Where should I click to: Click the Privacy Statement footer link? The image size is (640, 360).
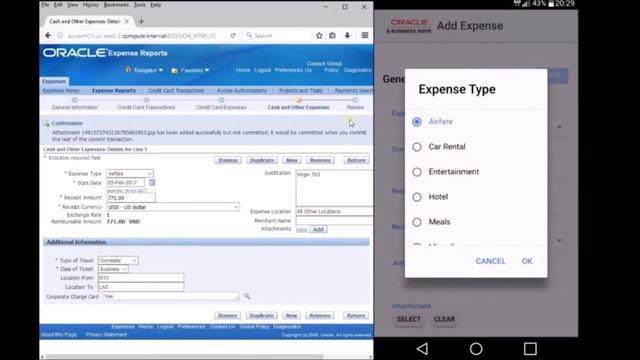pyautogui.click(x=106, y=334)
